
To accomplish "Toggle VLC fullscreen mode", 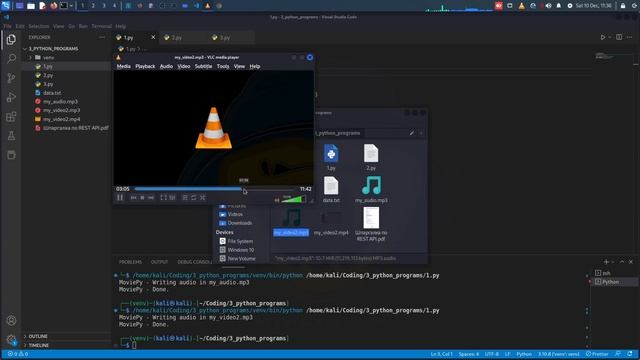I will (163, 198).
